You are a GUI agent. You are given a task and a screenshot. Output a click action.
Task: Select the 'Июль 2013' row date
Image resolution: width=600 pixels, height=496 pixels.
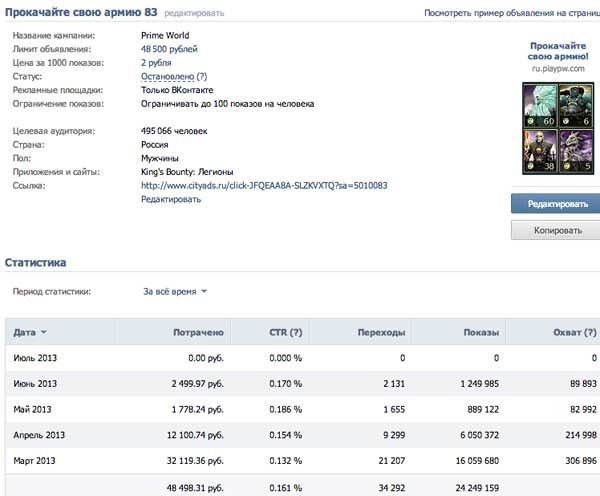35,358
